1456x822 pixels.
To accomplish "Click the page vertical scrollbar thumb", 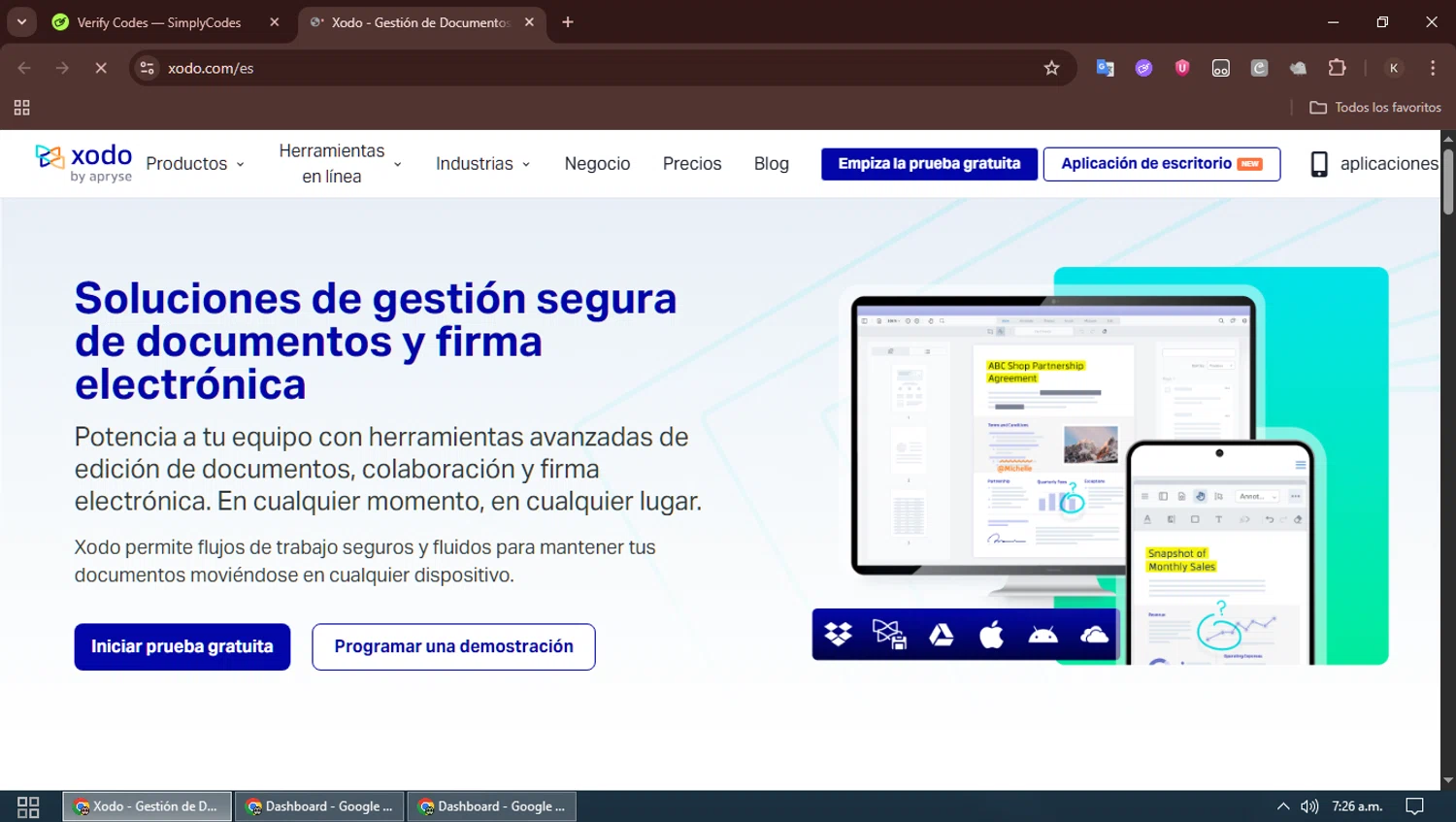I will coord(1447,181).
